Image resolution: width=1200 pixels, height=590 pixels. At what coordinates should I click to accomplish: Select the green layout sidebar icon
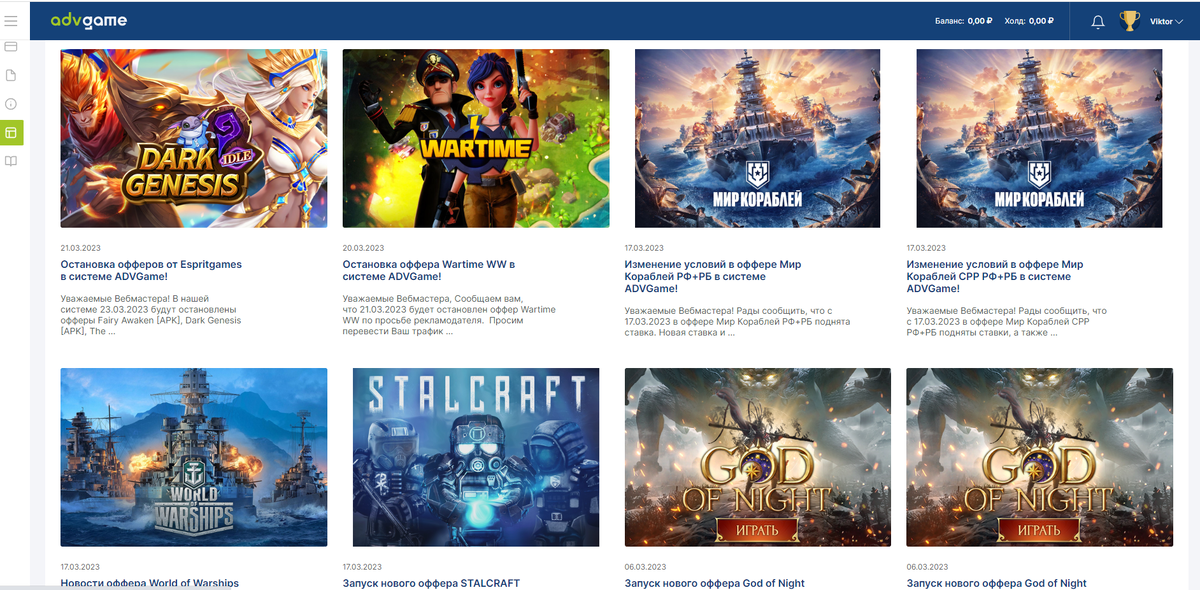pos(11,132)
